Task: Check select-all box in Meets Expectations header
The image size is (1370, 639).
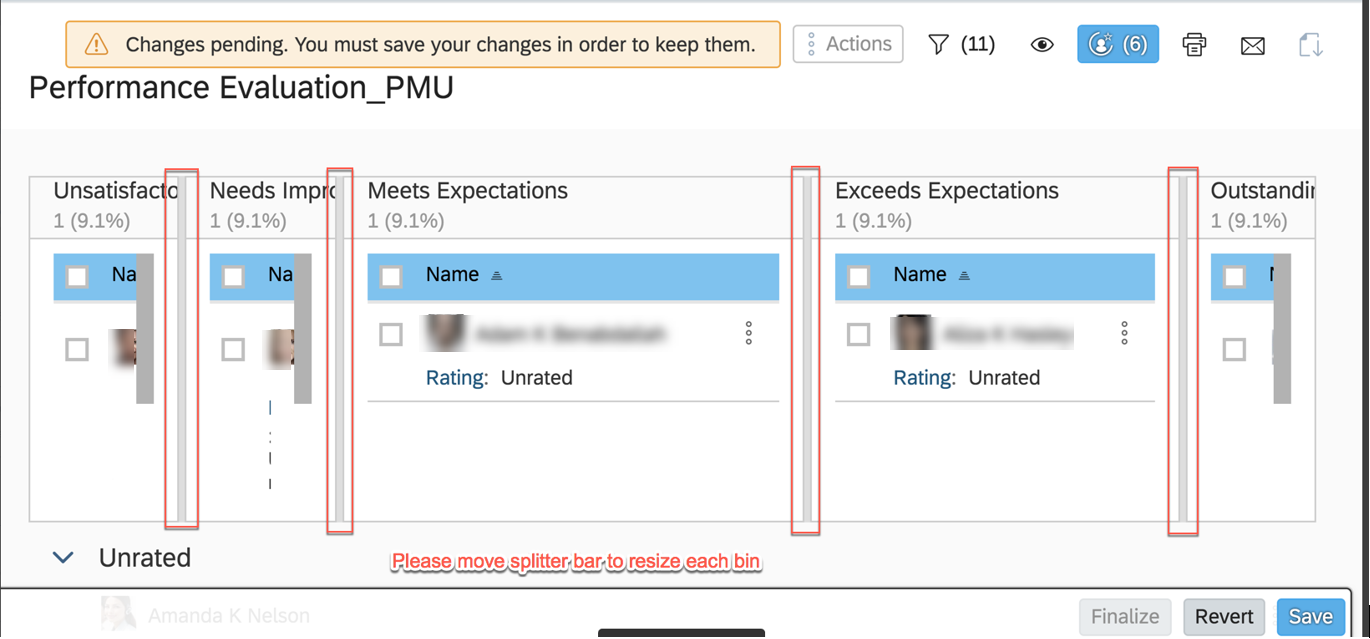Action: (x=391, y=277)
